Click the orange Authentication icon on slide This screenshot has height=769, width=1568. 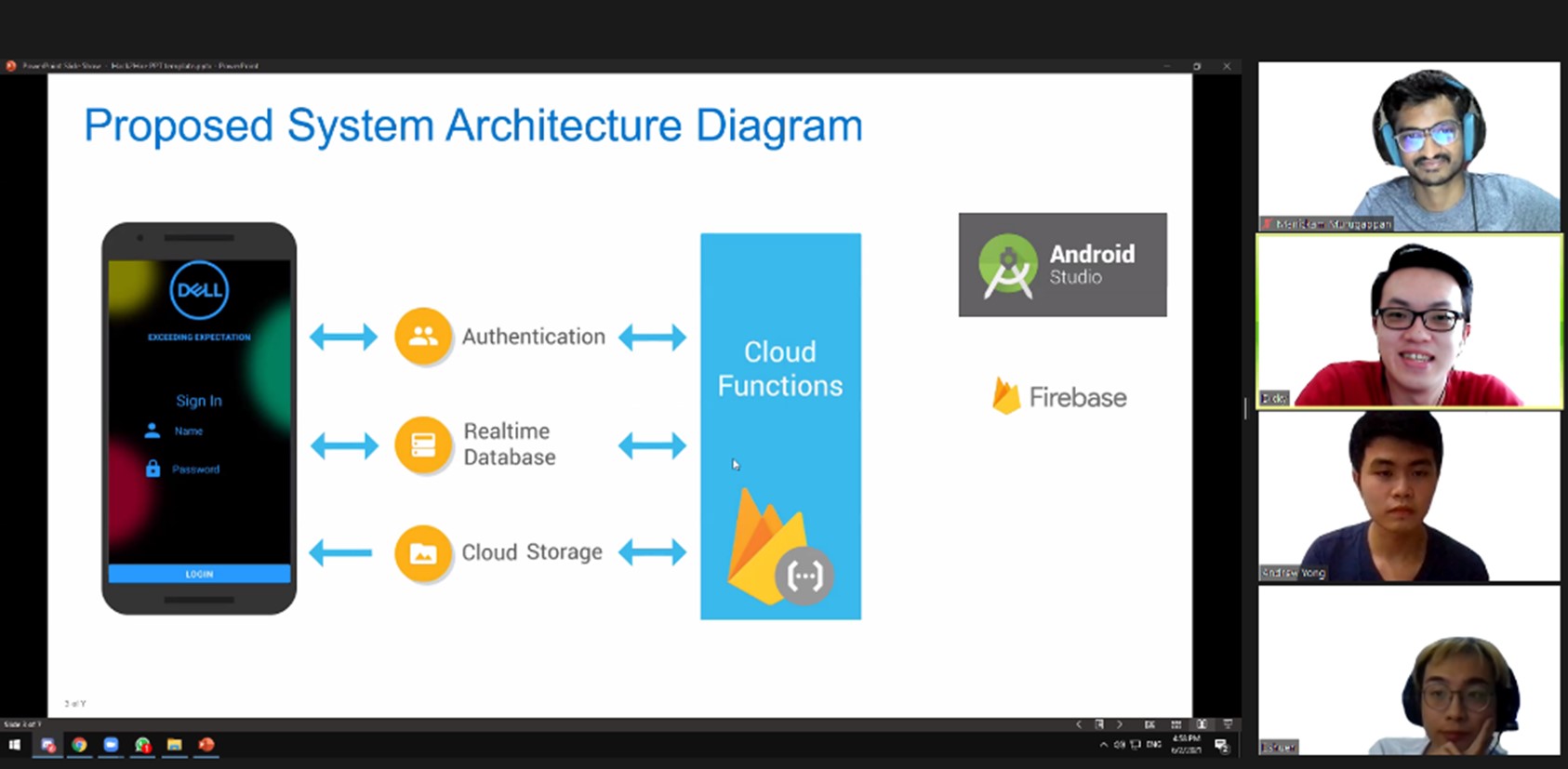[x=423, y=337]
